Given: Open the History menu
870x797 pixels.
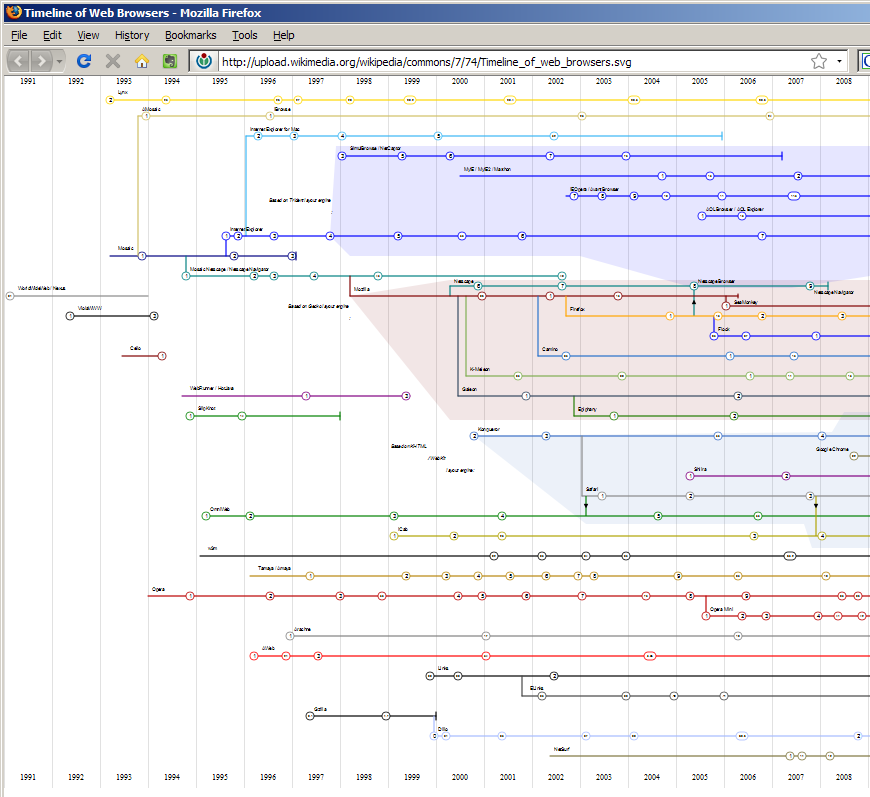Looking at the screenshot, I should (x=132, y=35).
